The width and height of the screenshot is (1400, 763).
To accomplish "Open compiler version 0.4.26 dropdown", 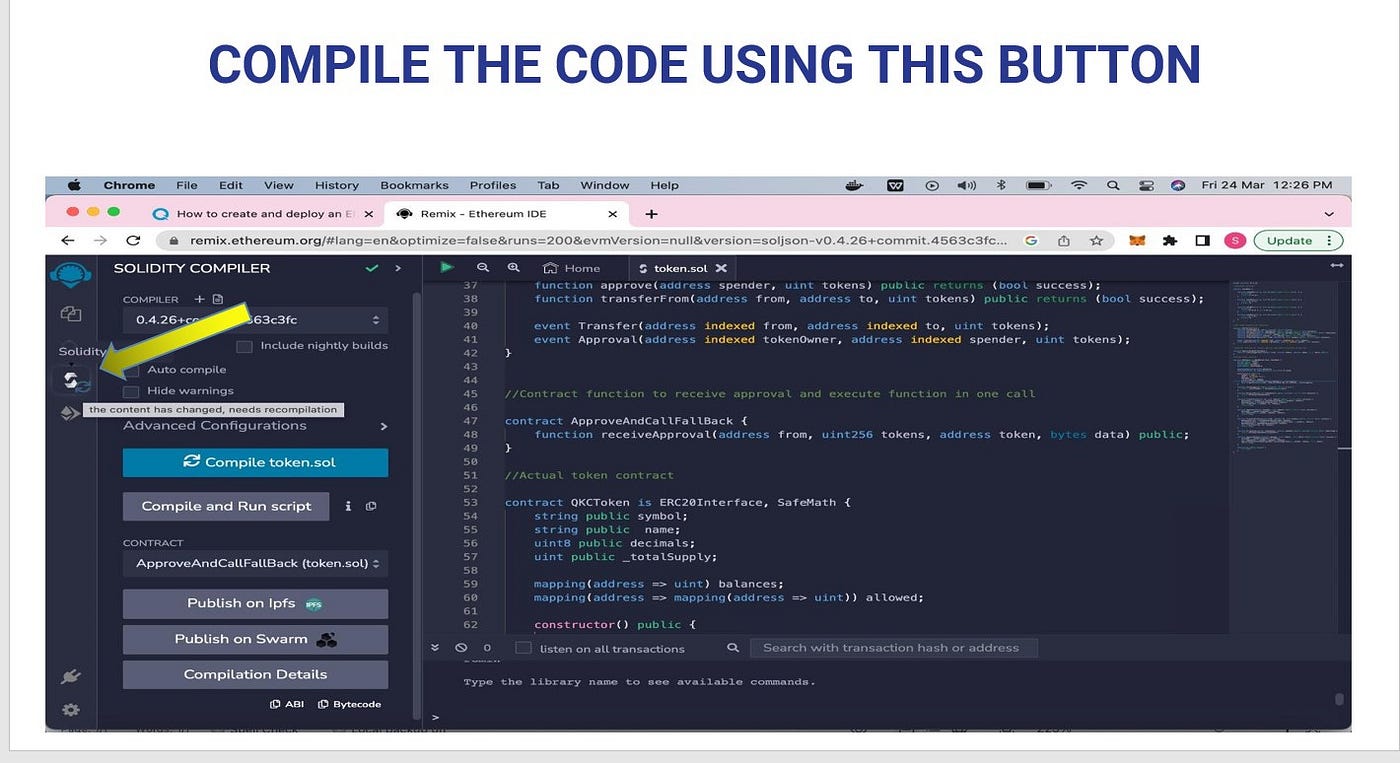I will (255, 320).
